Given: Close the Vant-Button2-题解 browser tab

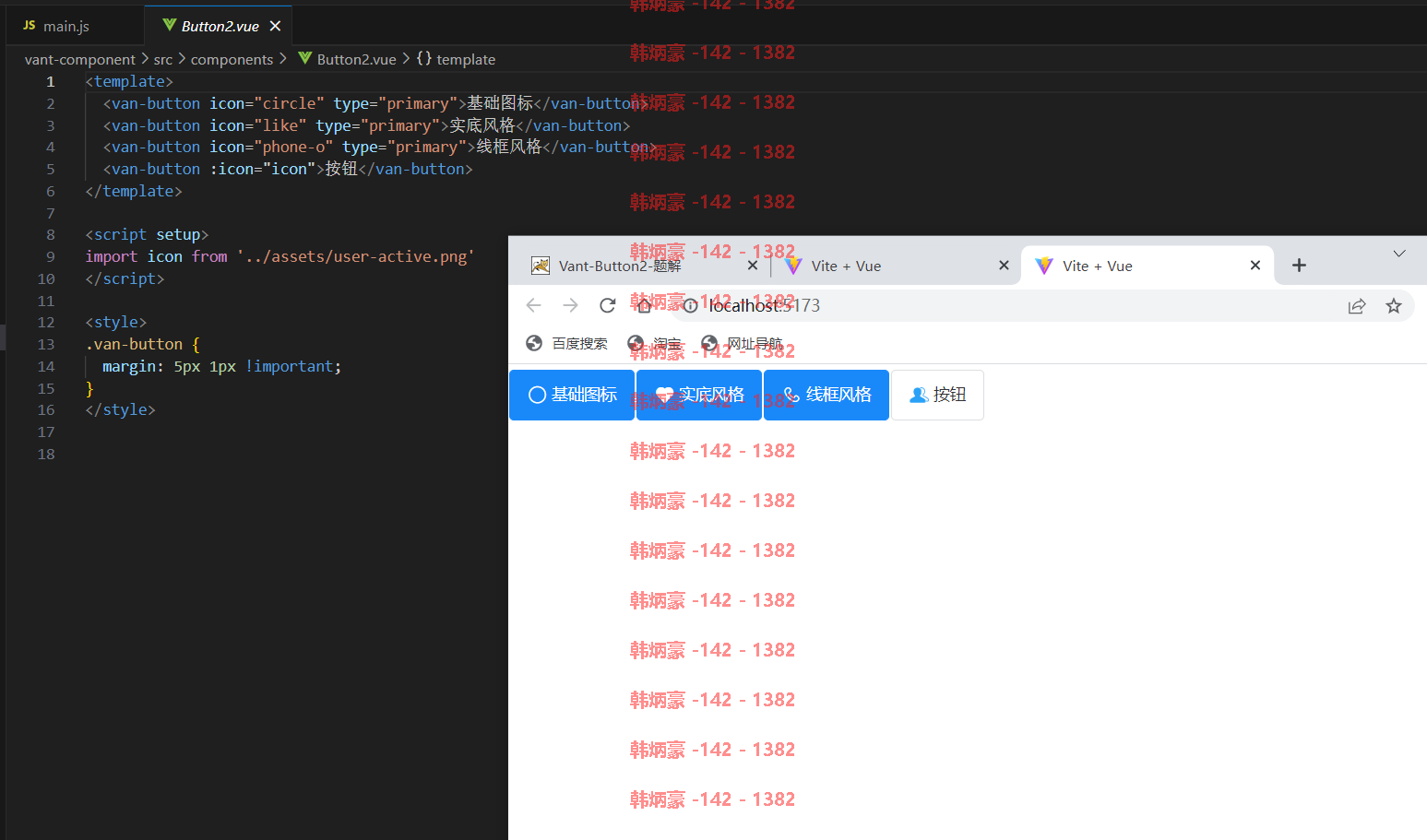Looking at the screenshot, I should pos(753,266).
